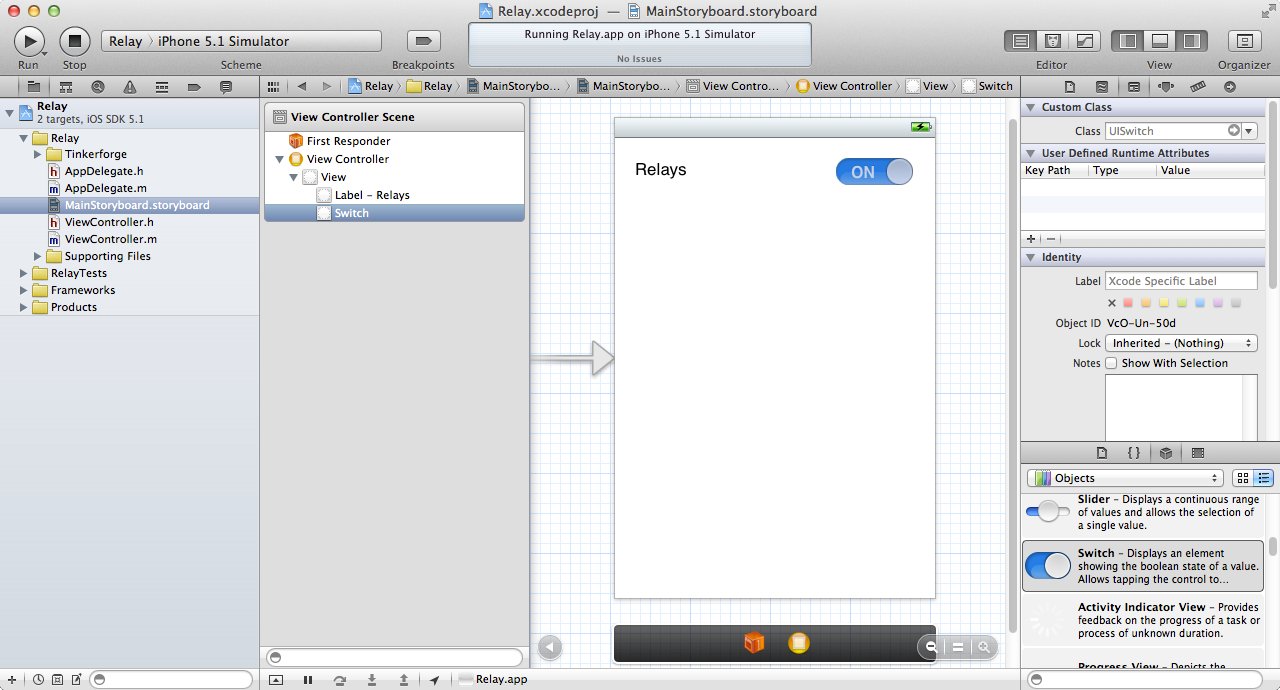Hide the navigator pane view button

(x=1129, y=41)
